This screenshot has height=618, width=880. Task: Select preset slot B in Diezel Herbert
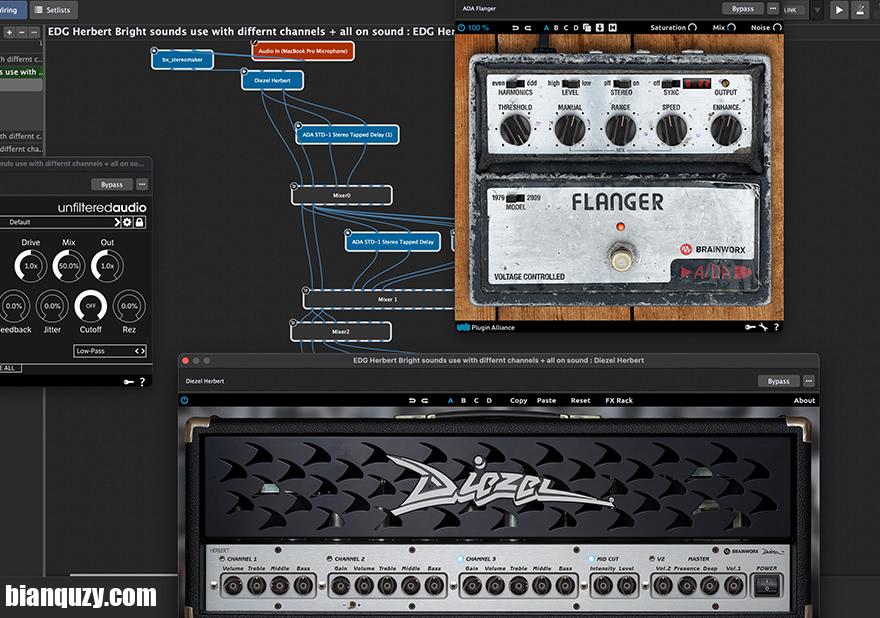tap(463, 400)
